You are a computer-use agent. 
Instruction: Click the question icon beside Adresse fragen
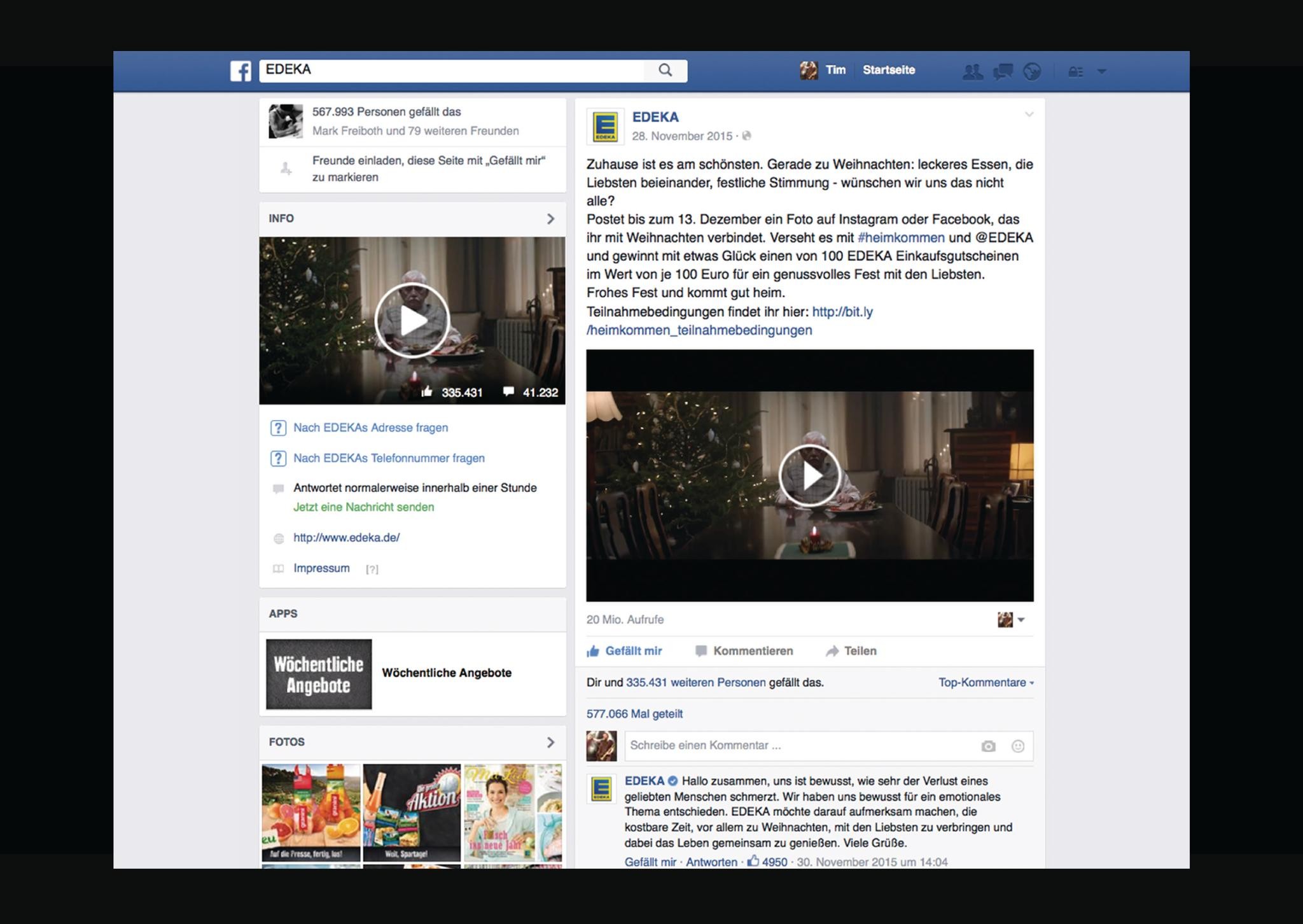coord(278,428)
